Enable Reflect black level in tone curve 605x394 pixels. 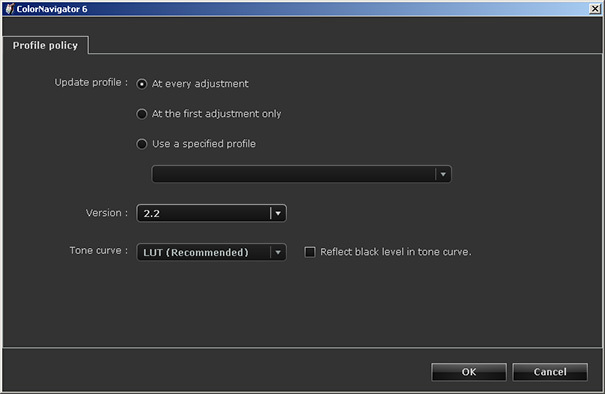(310, 252)
